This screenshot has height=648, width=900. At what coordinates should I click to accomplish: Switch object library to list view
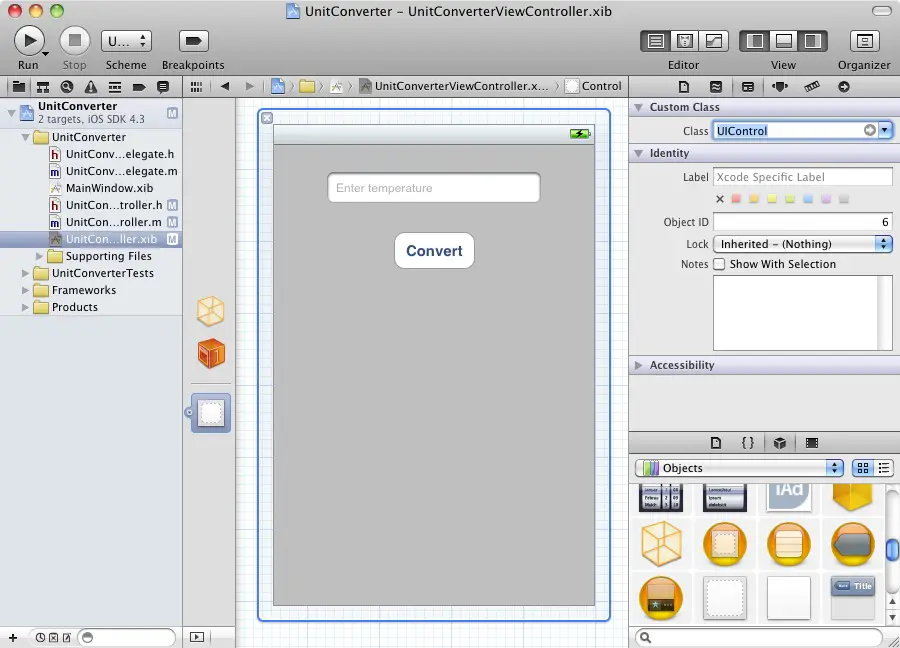click(884, 468)
